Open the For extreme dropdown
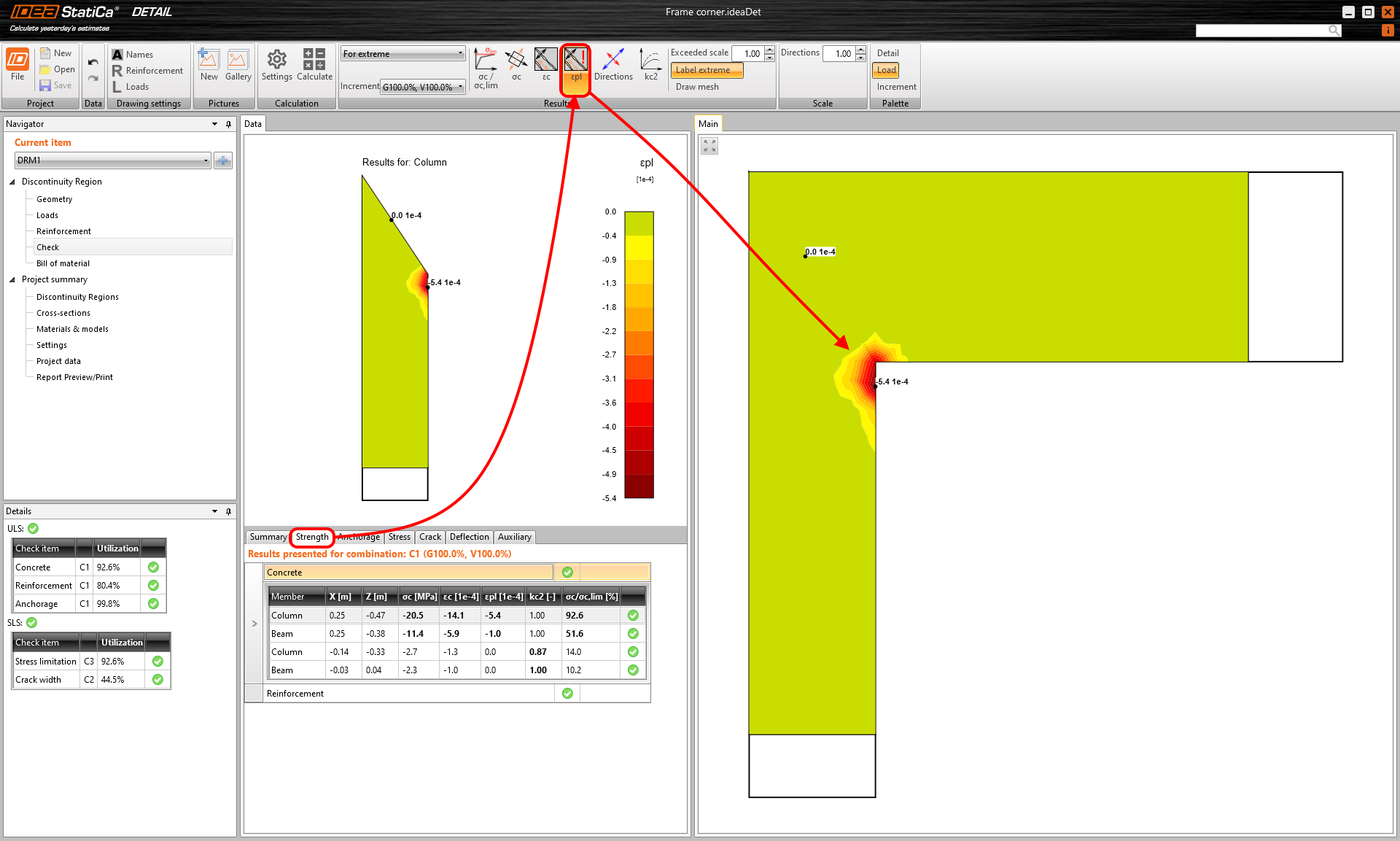Viewport: 1400px width, 841px height. [402, 53]
